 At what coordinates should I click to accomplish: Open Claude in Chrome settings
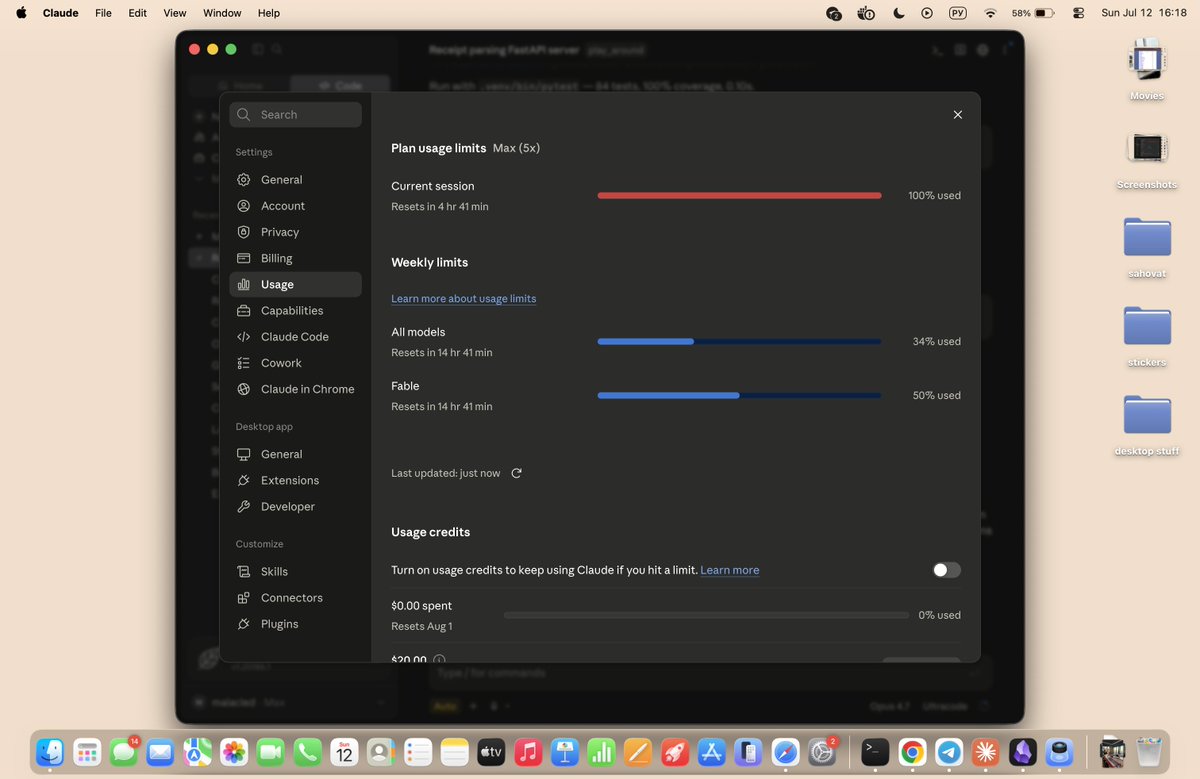click(x=295, y=389)
